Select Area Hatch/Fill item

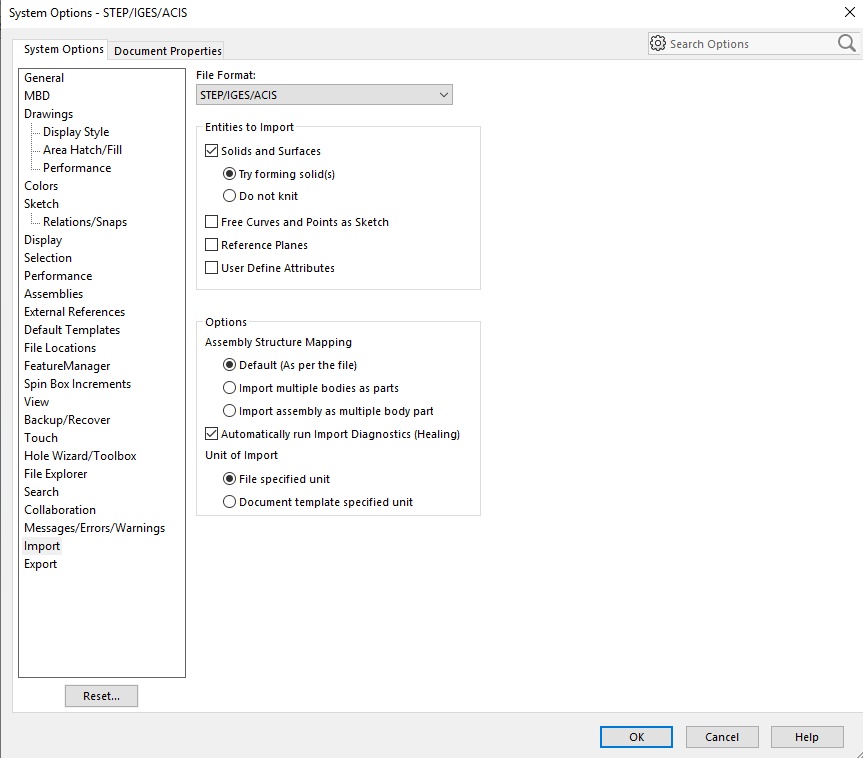pyautogui.click(x=83, y=150)
